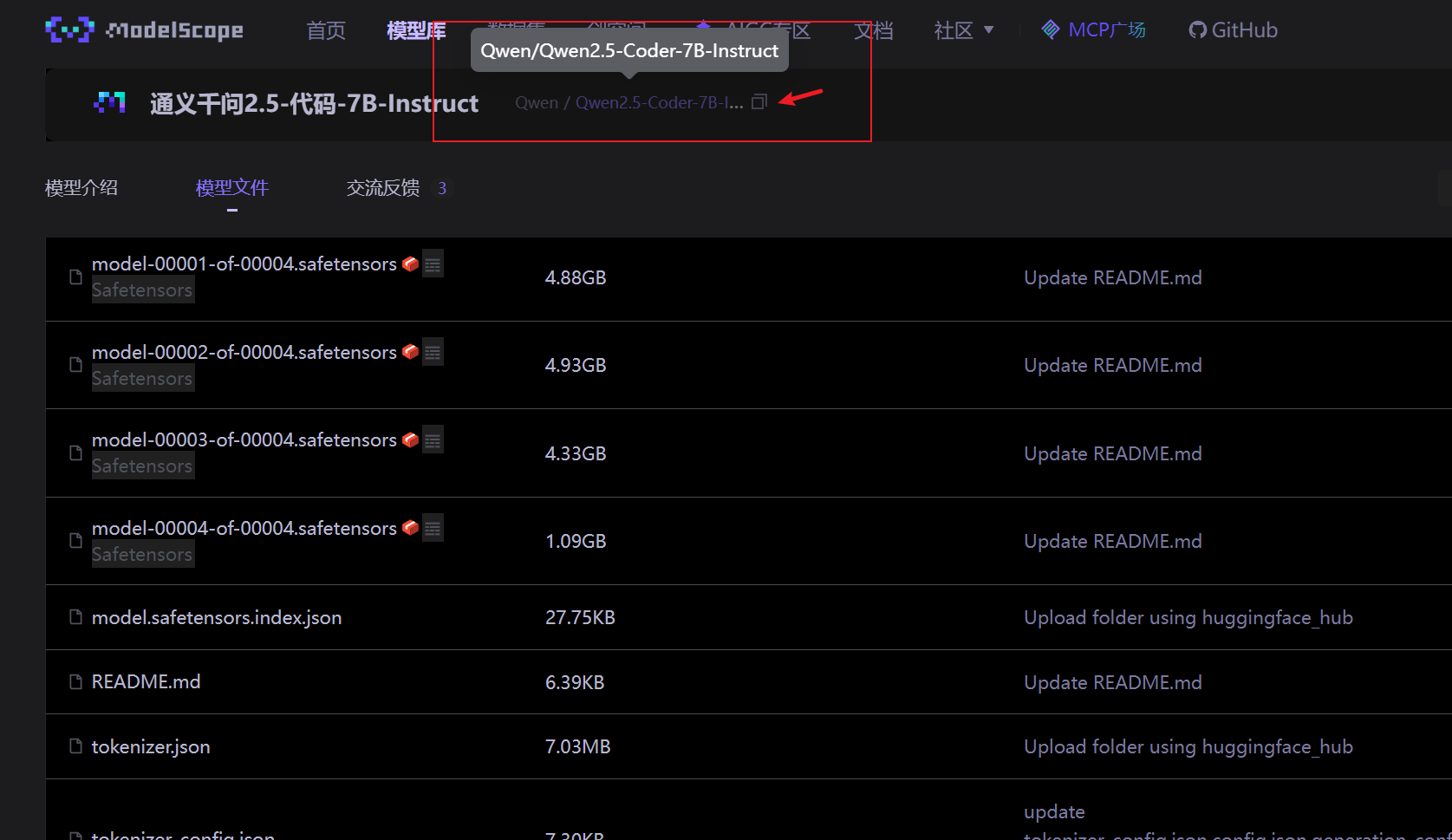The width and height of the screenshot is (1452, 840).
Task: Click the Qwen2.5-Coder-7B-I... repository path
Action: tap(660, 102)
